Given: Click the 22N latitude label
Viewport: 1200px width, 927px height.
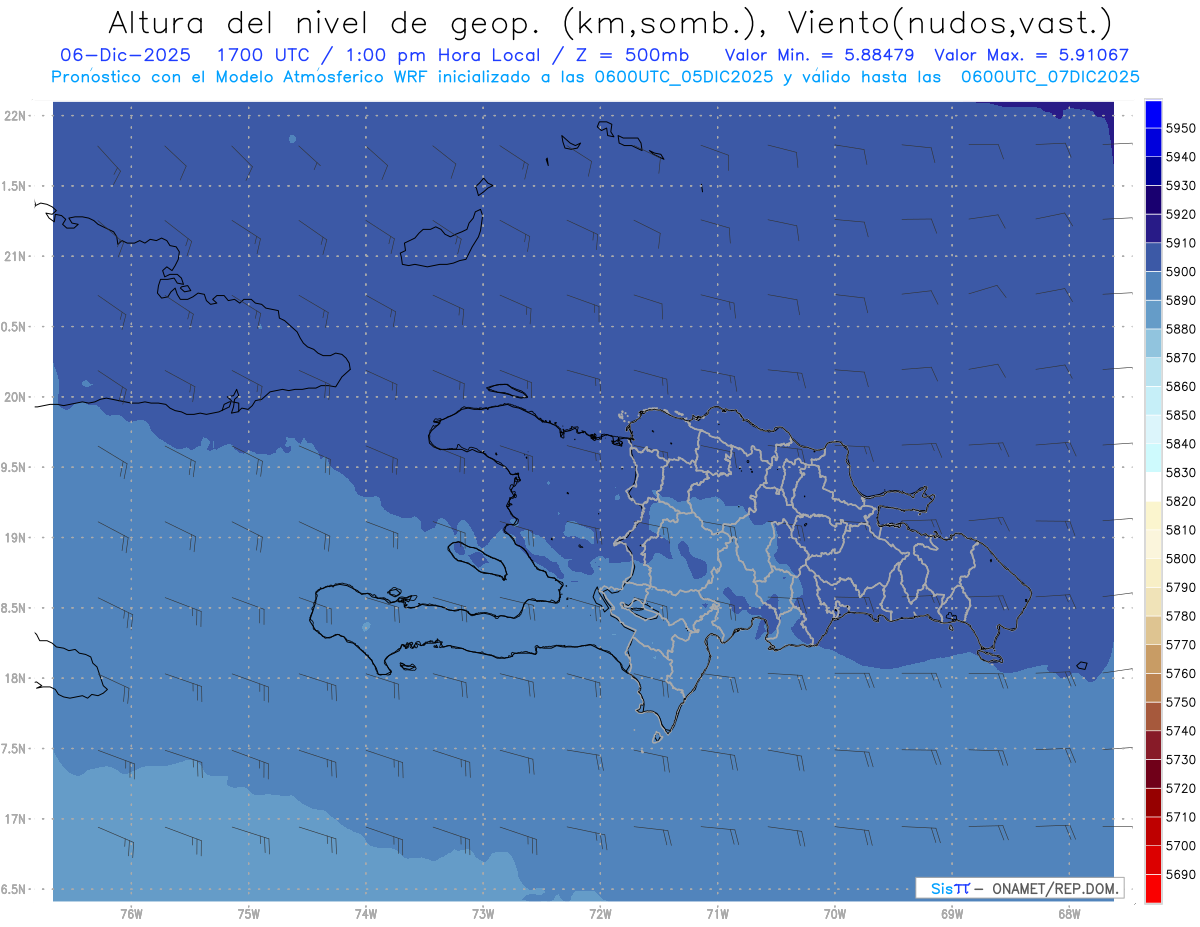Looking at the screenshot, I should [17, 116].
